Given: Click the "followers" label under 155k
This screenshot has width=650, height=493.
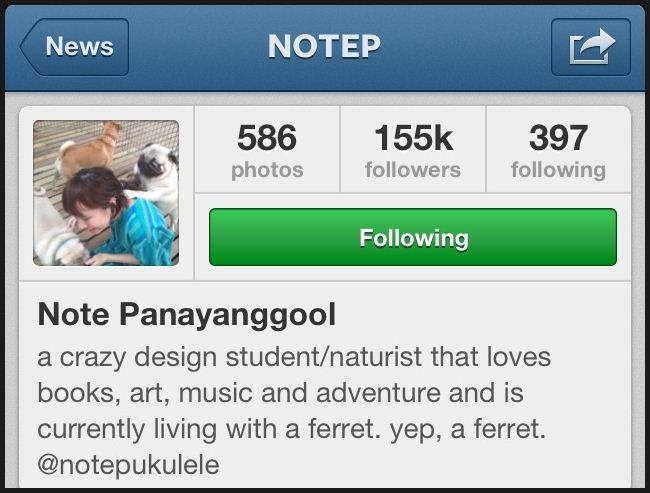Looking at the screenshot, I should coord(413,170).
